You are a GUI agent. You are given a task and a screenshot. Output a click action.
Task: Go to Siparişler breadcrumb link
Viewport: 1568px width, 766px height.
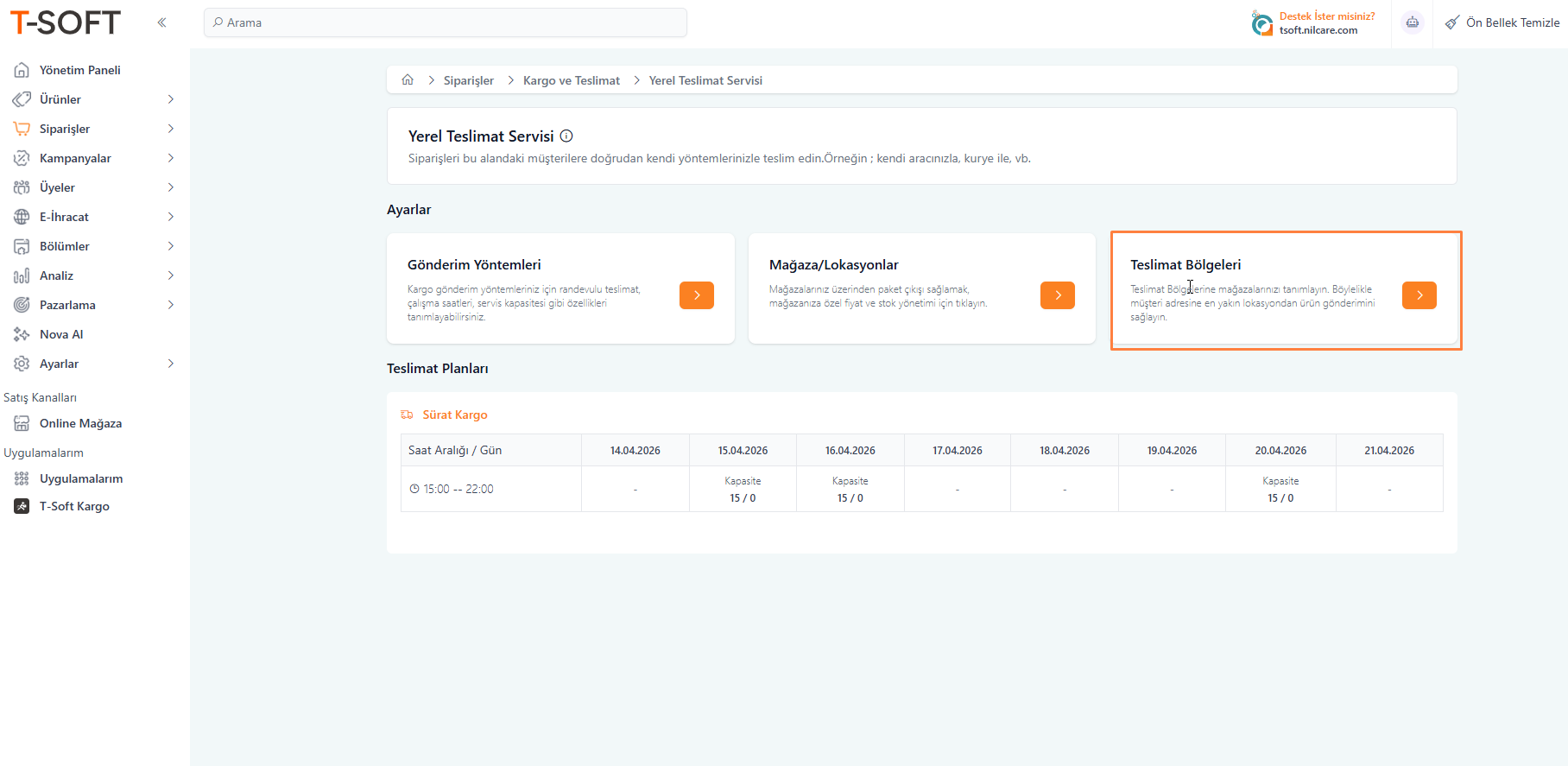tap(469, 80)
